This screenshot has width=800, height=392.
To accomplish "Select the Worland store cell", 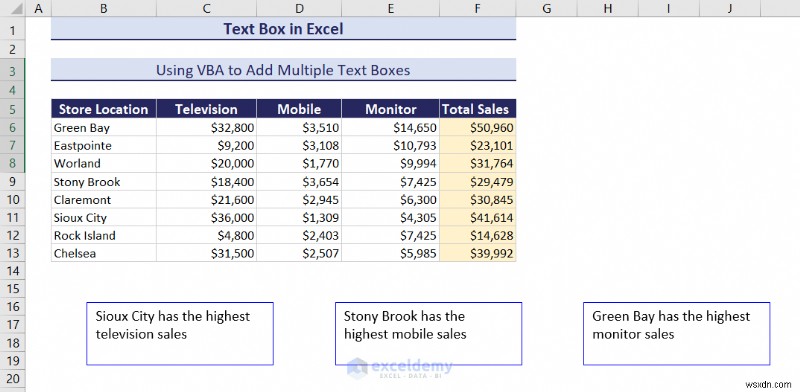I will (x=104, y=163).
